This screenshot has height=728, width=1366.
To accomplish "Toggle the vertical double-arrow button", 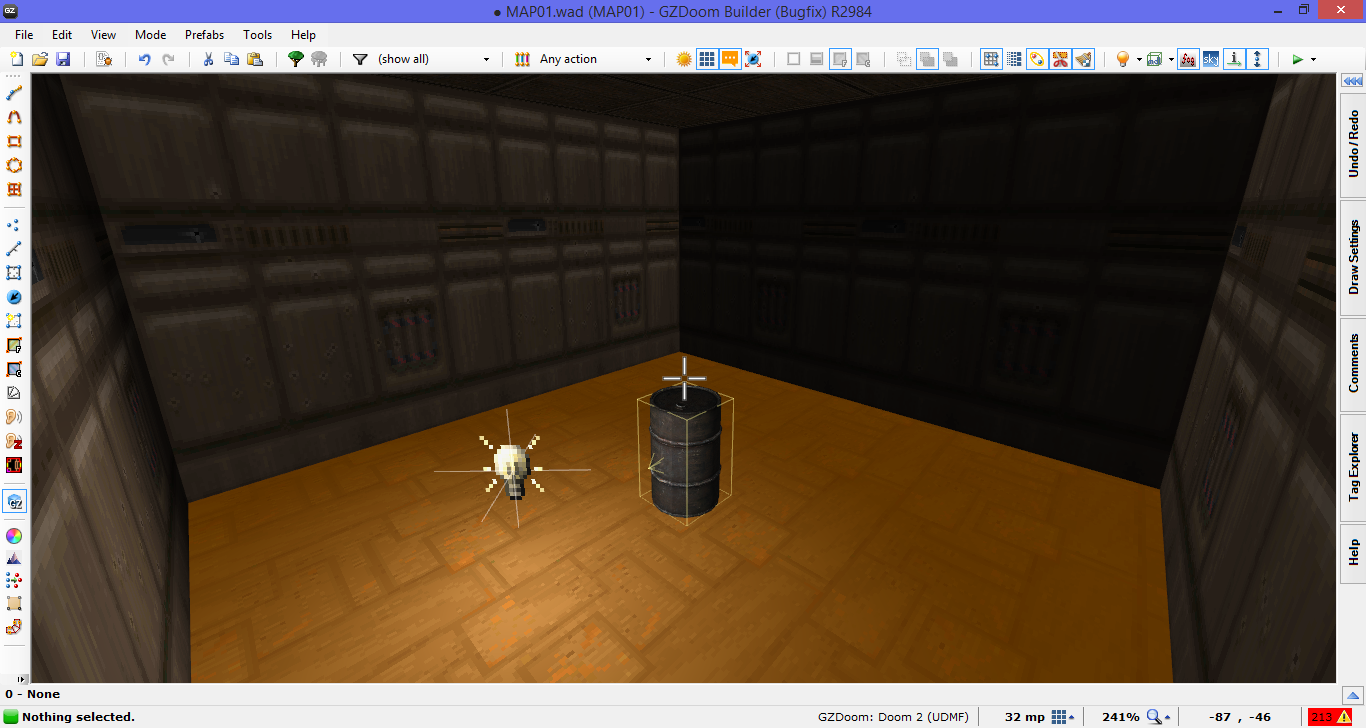I will (x=1258, y=59).
